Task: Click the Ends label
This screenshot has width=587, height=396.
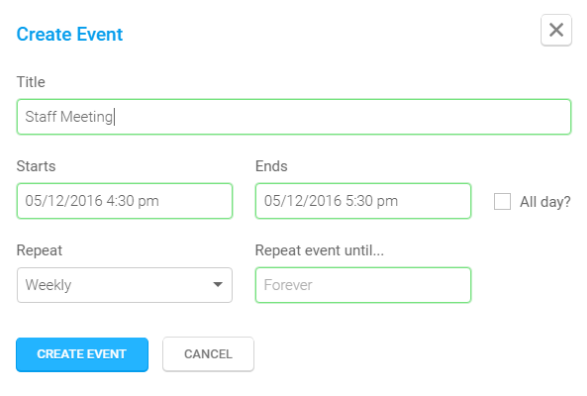Action: tap(271, 166)
